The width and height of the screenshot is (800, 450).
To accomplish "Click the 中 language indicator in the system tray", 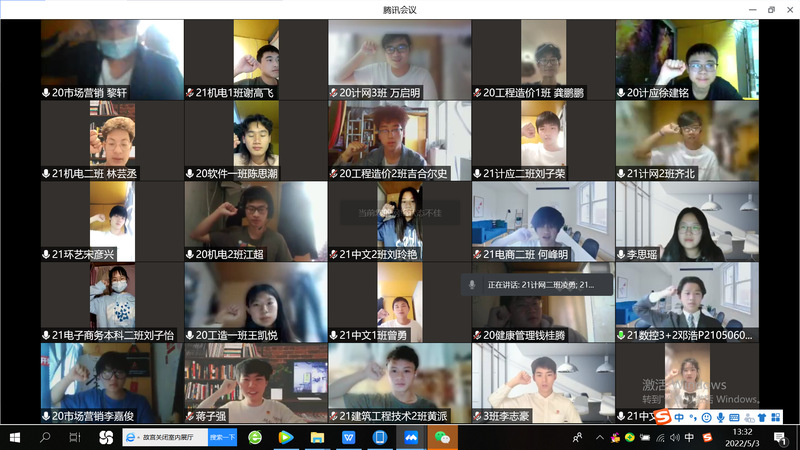I will [x=687, y=437].
